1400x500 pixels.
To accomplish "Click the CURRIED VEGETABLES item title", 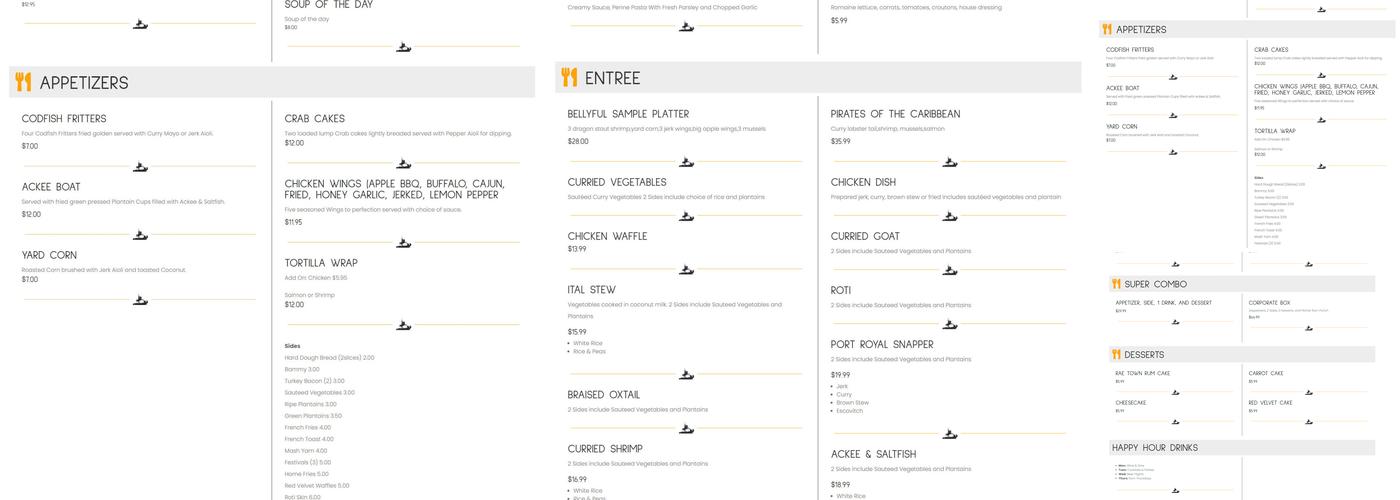I will 617,182.
